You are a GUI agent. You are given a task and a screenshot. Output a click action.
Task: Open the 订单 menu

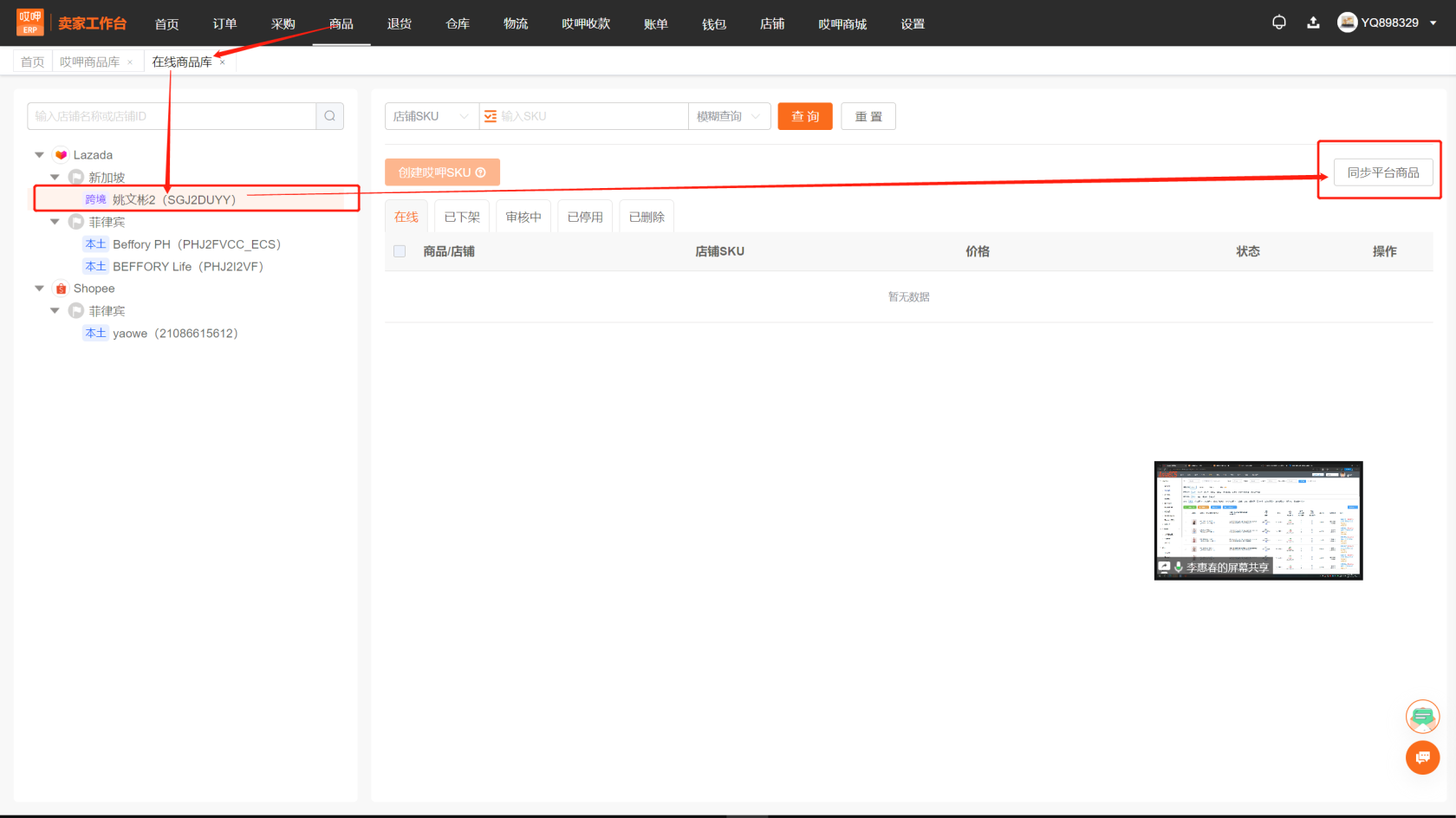[224, 23]
